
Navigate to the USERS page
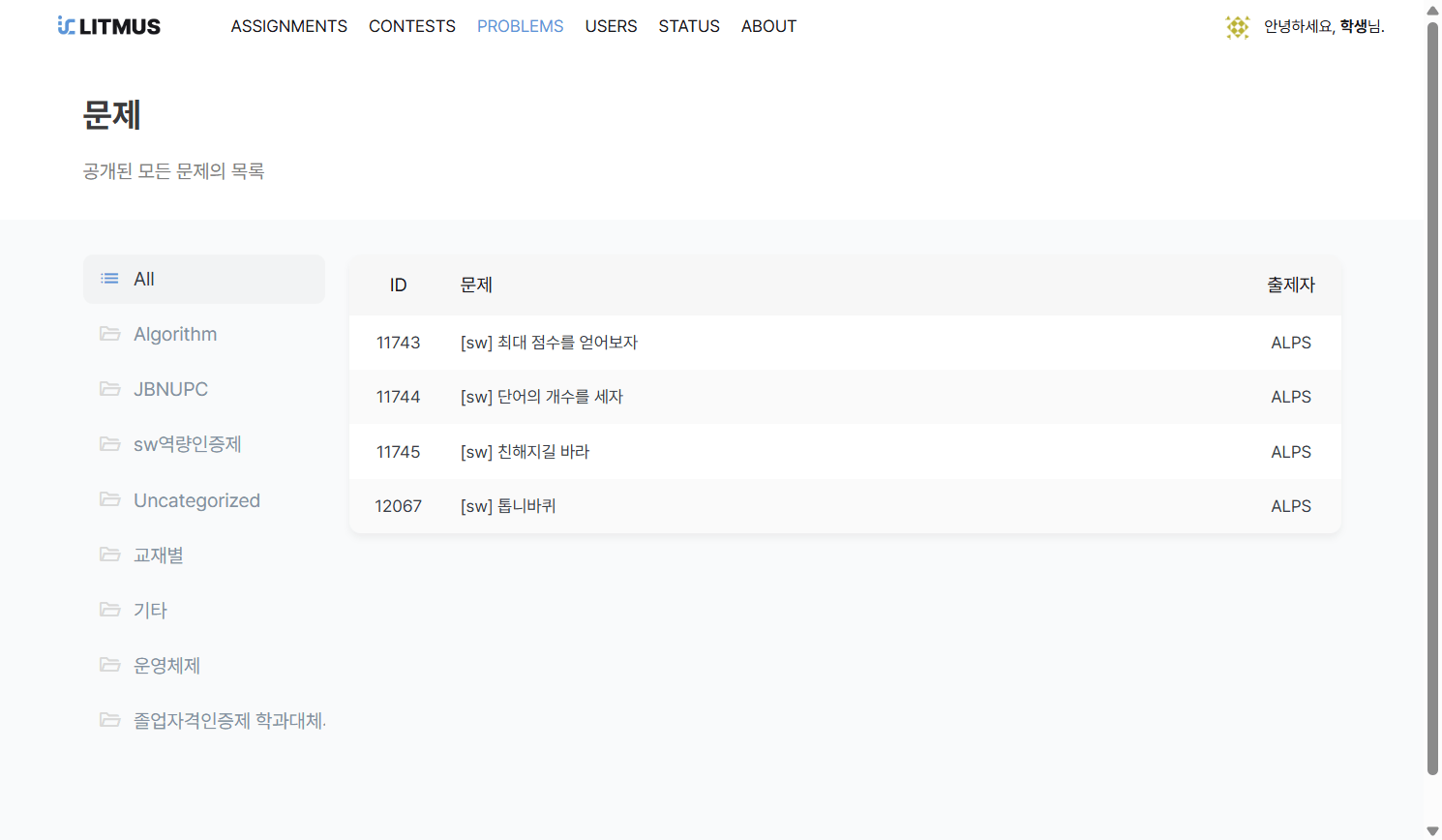pos(611,26)
